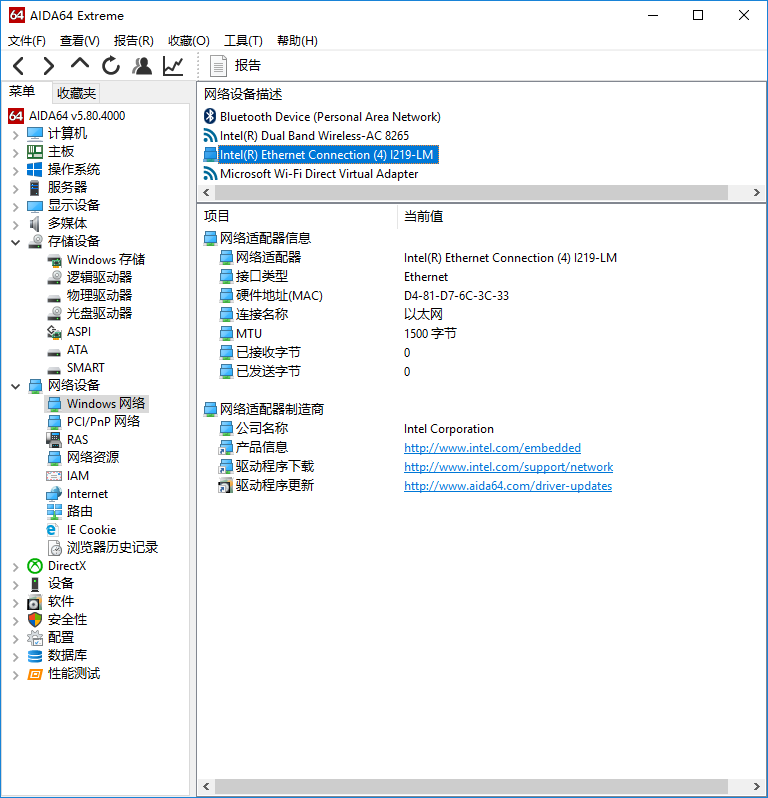Click the Refresh toolbar icon
768x798 pixels.
(x=111, y=66)
